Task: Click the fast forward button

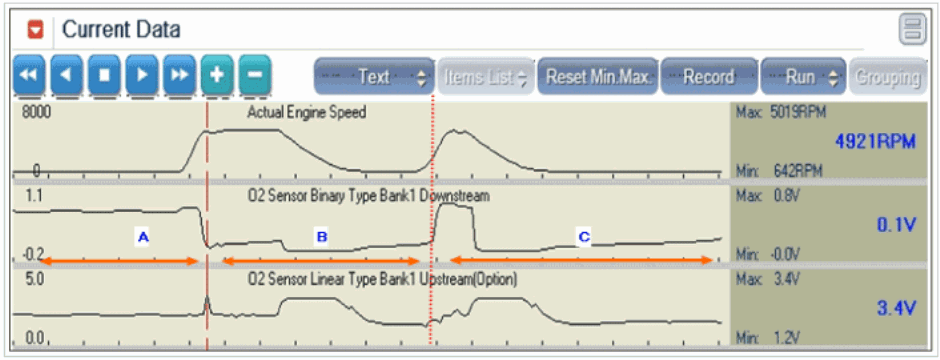Action: click(x=180, y=75)
